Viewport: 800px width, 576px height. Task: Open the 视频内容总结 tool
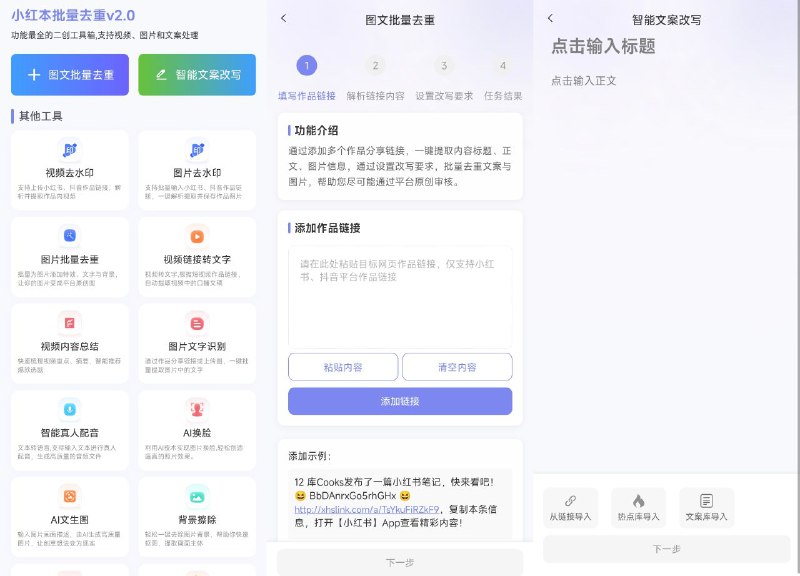pyautogui.click(x=69, y=347)
